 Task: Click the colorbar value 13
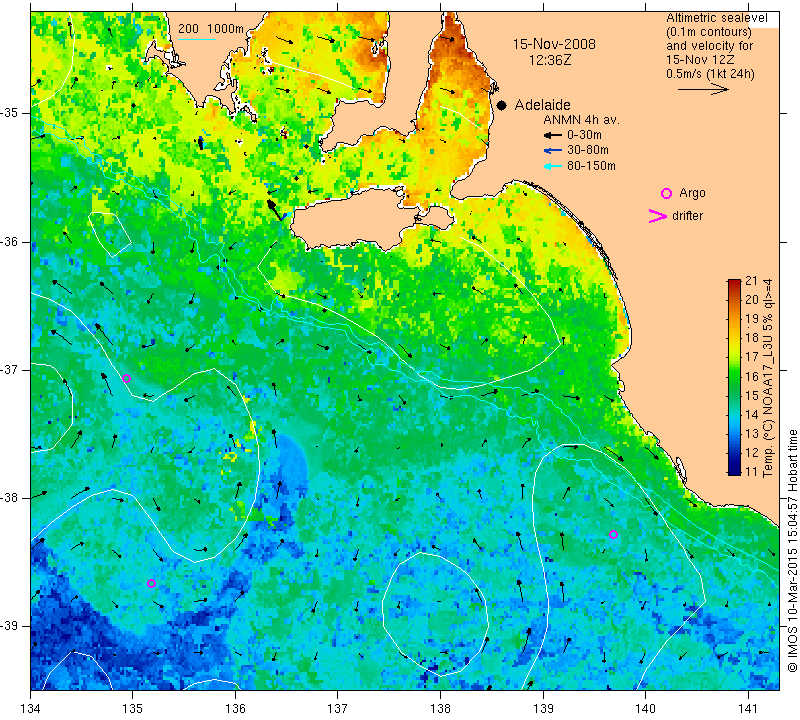click(752, 433)
